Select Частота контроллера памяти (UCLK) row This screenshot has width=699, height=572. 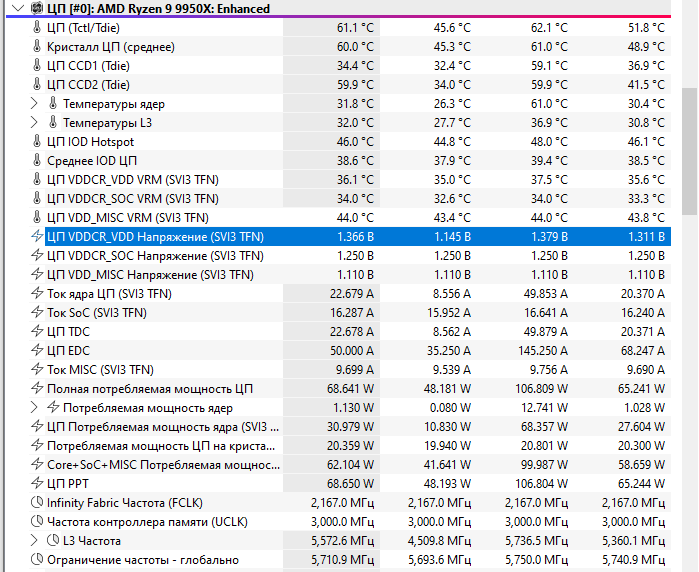pos(350,522)
